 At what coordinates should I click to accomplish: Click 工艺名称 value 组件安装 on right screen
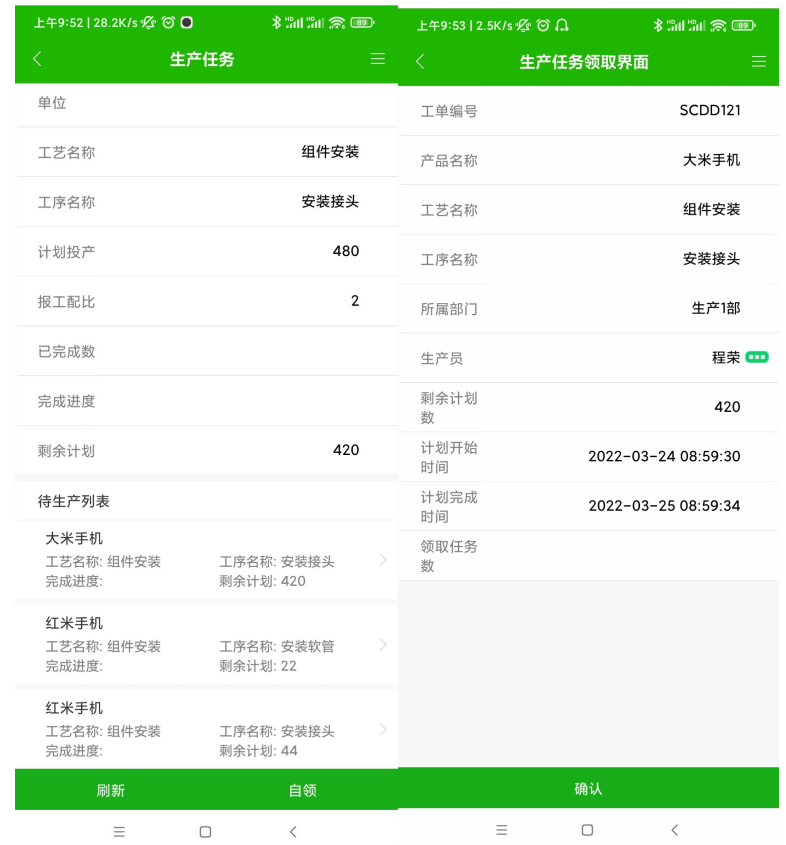[x=711, y=209]
